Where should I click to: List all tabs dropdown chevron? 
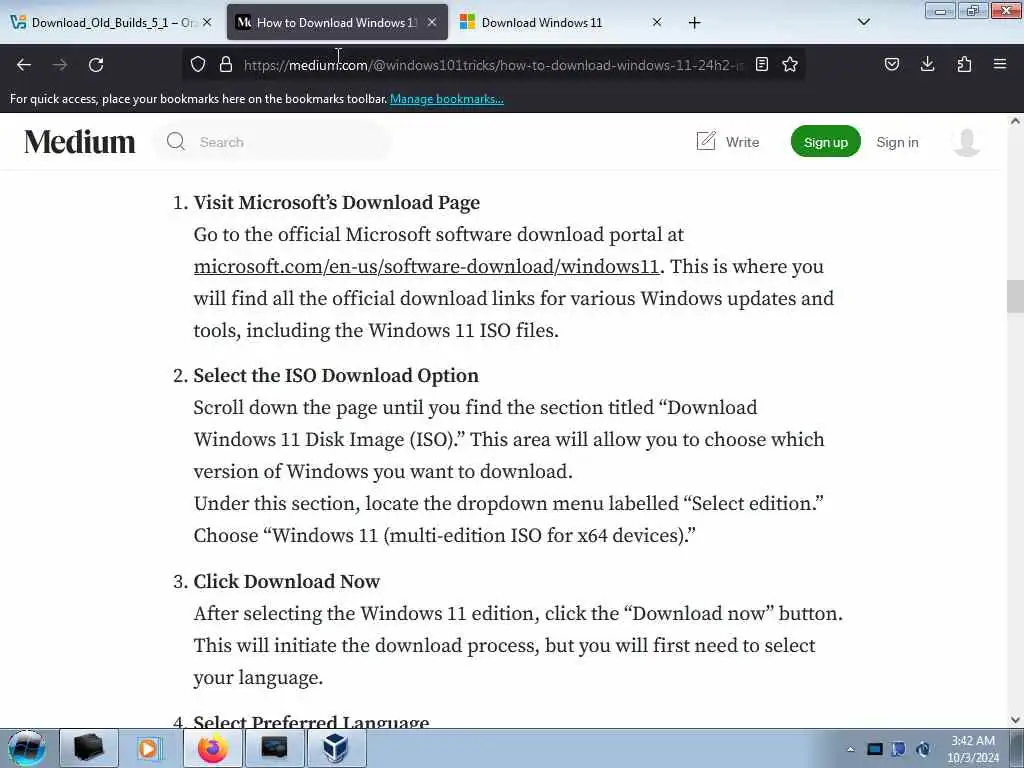click(864, 22)
